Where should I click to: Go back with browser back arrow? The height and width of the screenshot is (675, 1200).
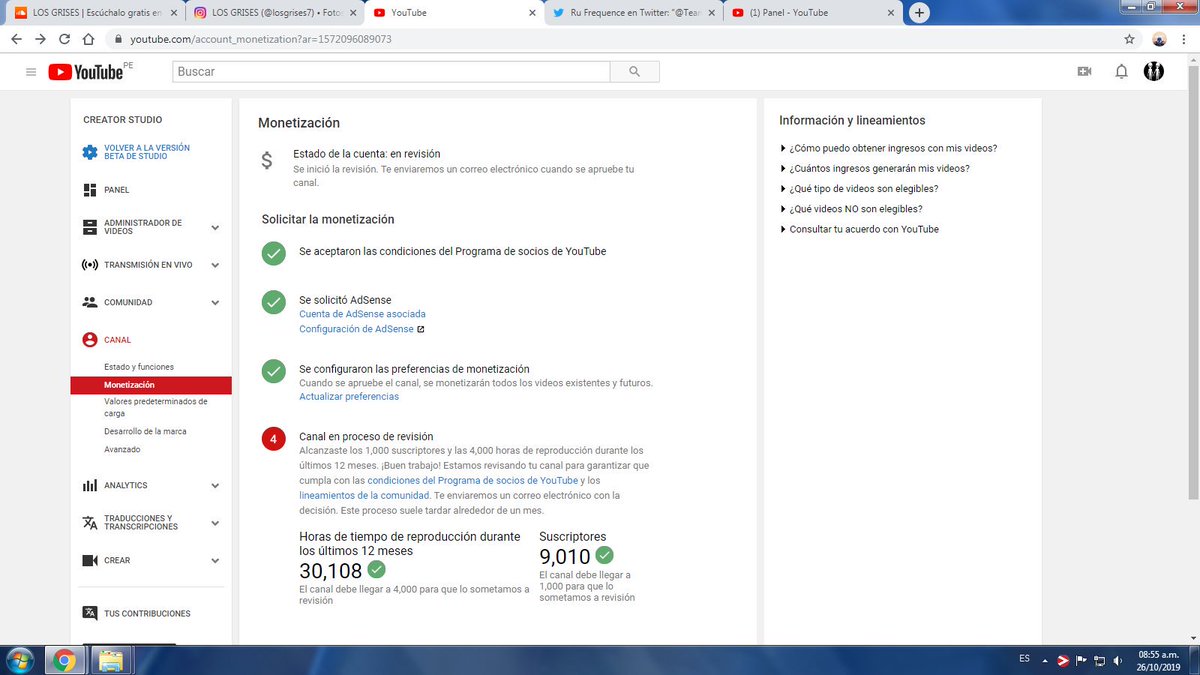pyautogui.click(x=16, y=39)
